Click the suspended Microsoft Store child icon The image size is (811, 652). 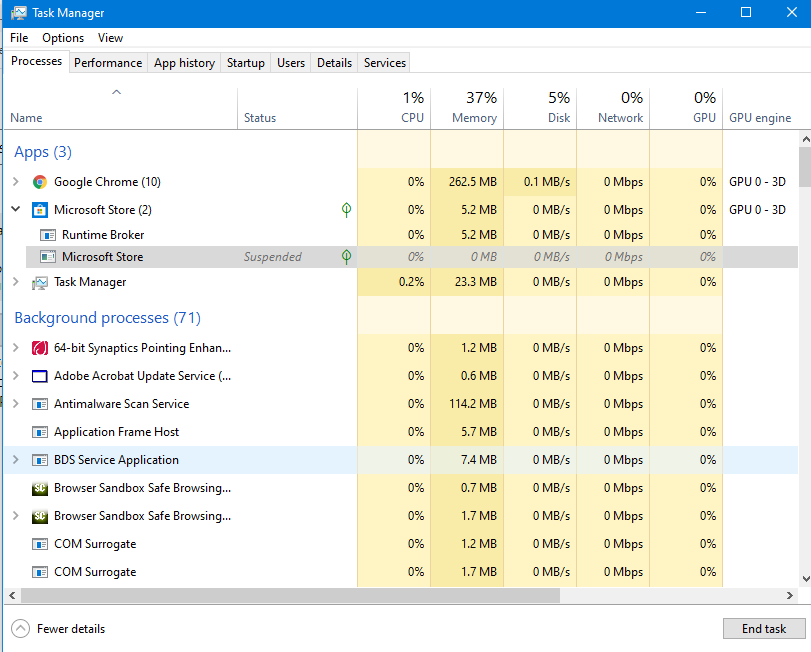(48, 257)
